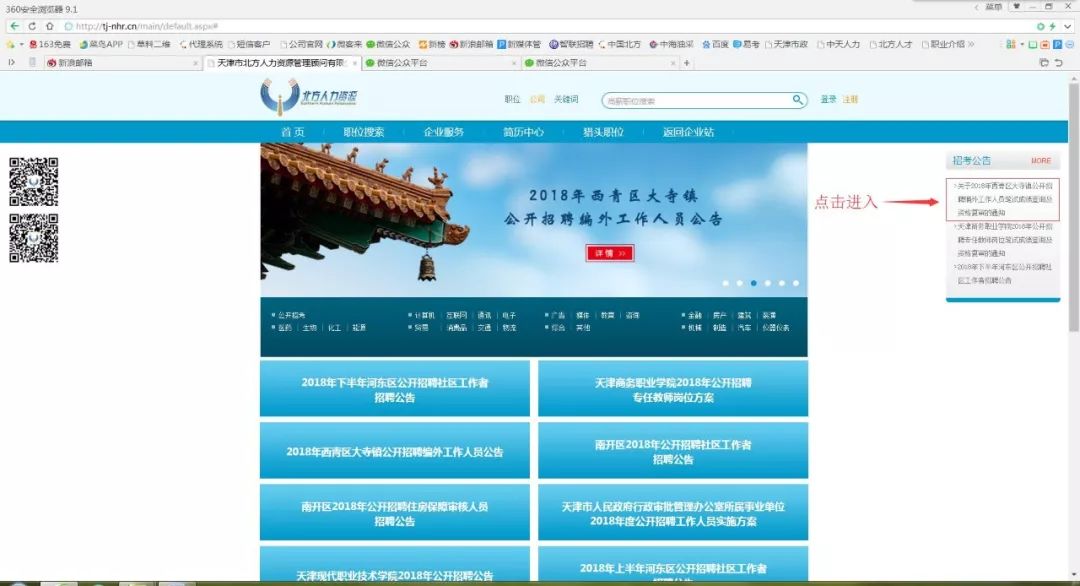Open the 新媒体管 bookmark
The width and height of the screenshot is (1080, 586).
pyautogui.click(x=519, y=44)
